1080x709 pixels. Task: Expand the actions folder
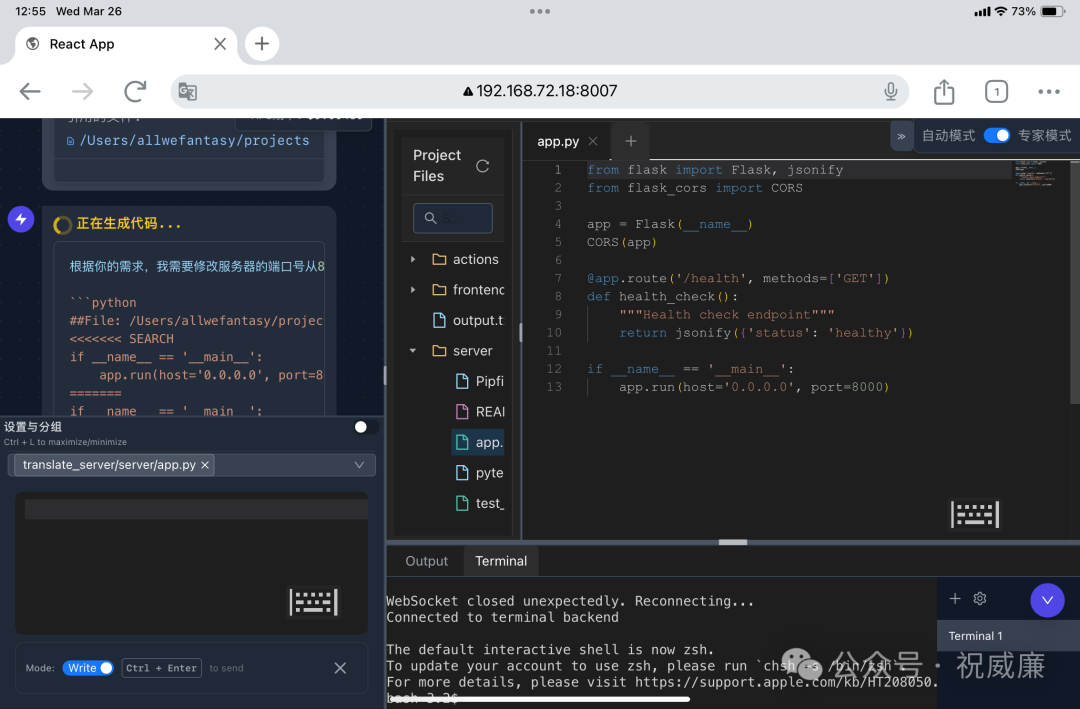point(413,259)
